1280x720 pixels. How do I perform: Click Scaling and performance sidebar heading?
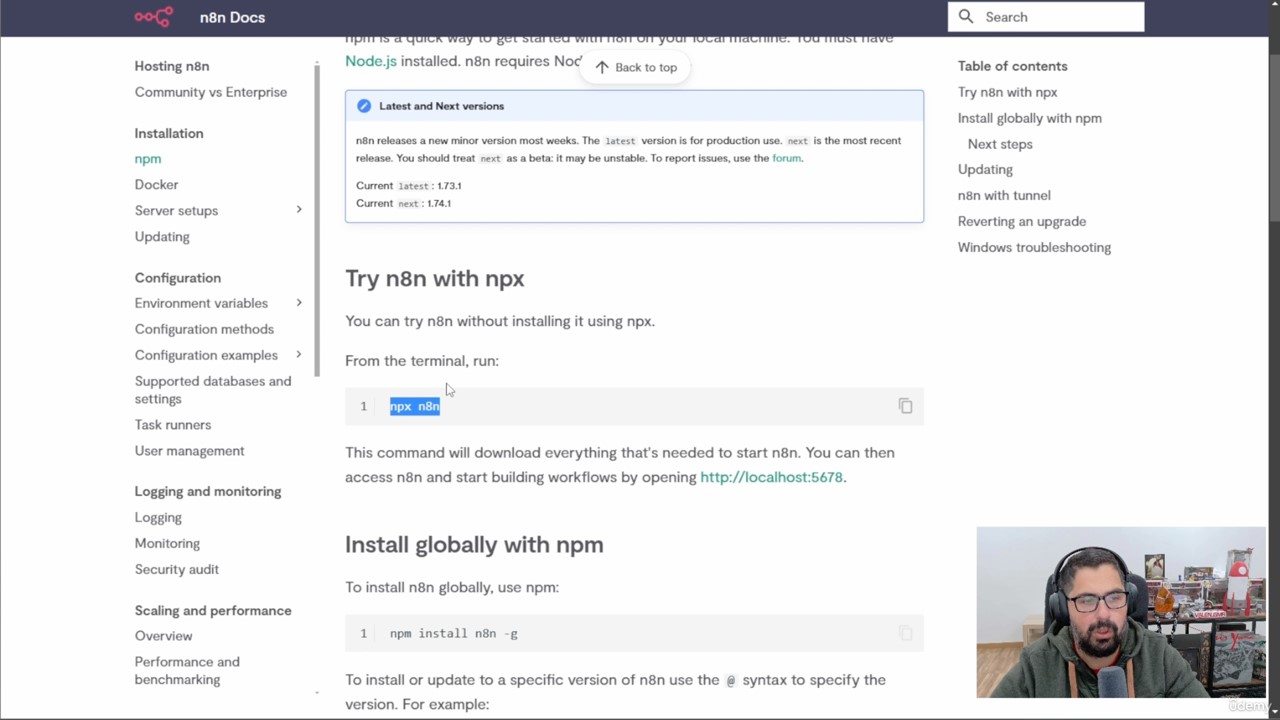213,611
